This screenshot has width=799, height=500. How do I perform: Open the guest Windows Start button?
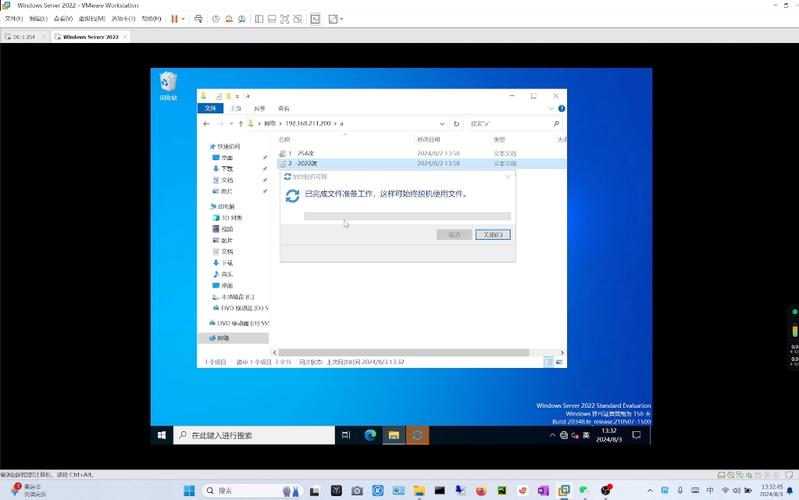[x=162, y=435]
